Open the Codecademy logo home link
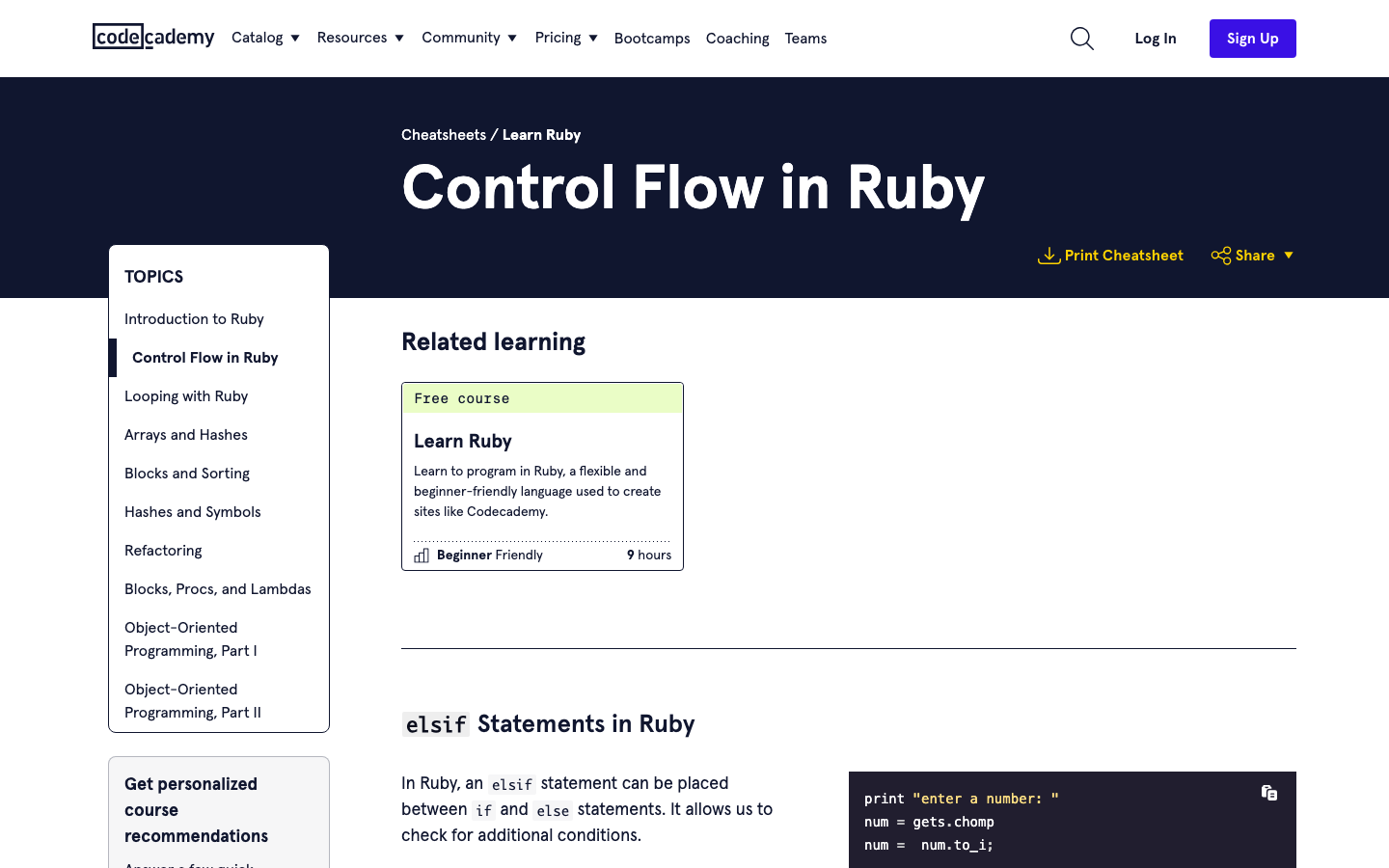1389x868 pixels. 153,37
